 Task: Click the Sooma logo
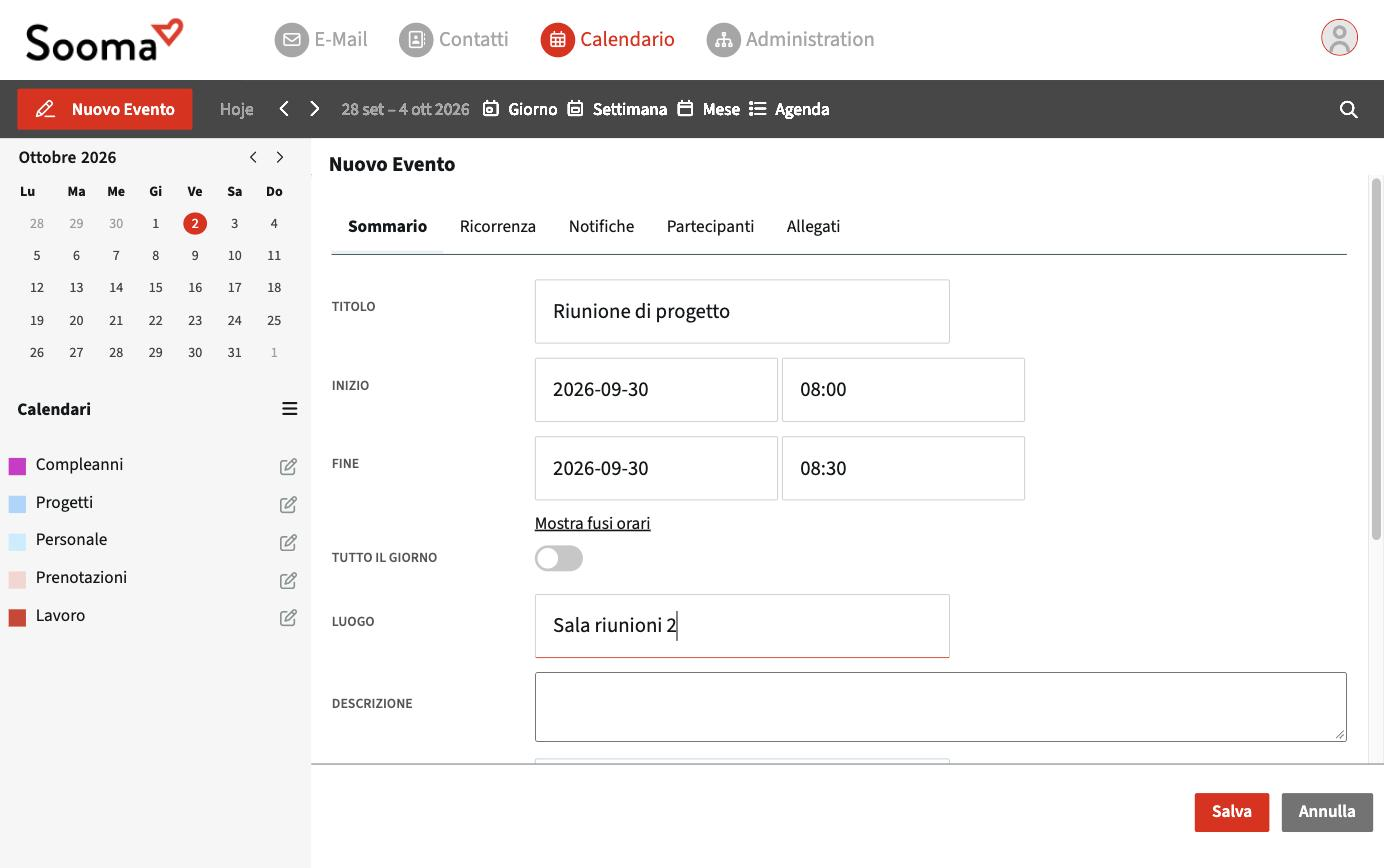104,40
